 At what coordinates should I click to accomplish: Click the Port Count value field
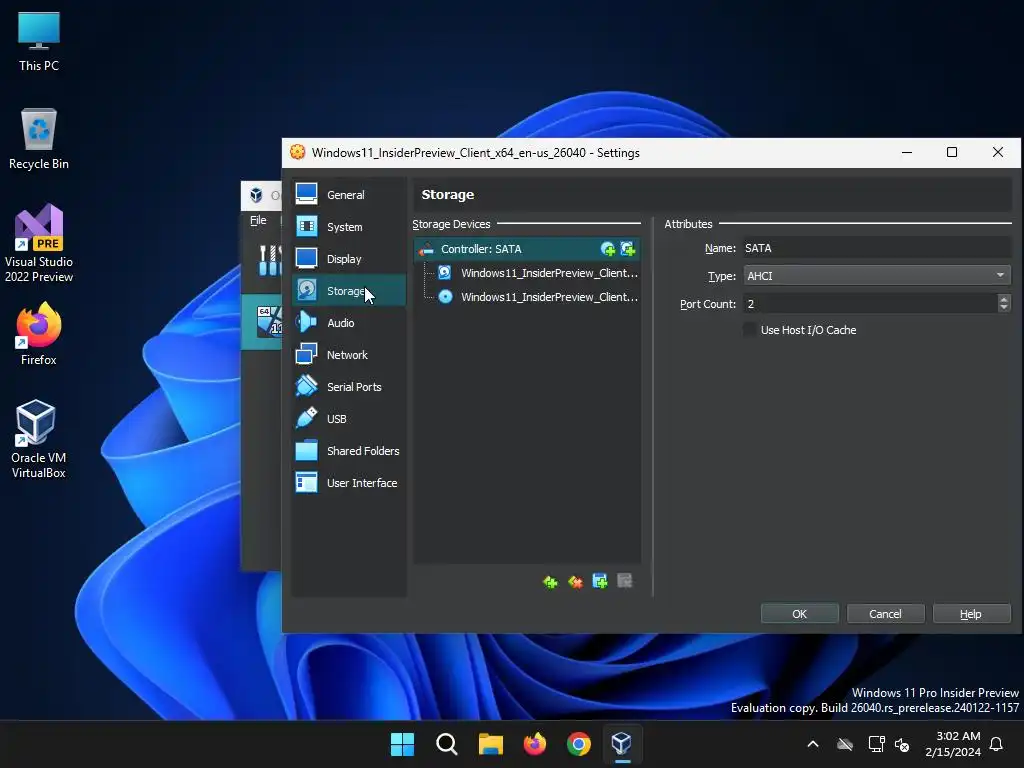pos(871,304)
